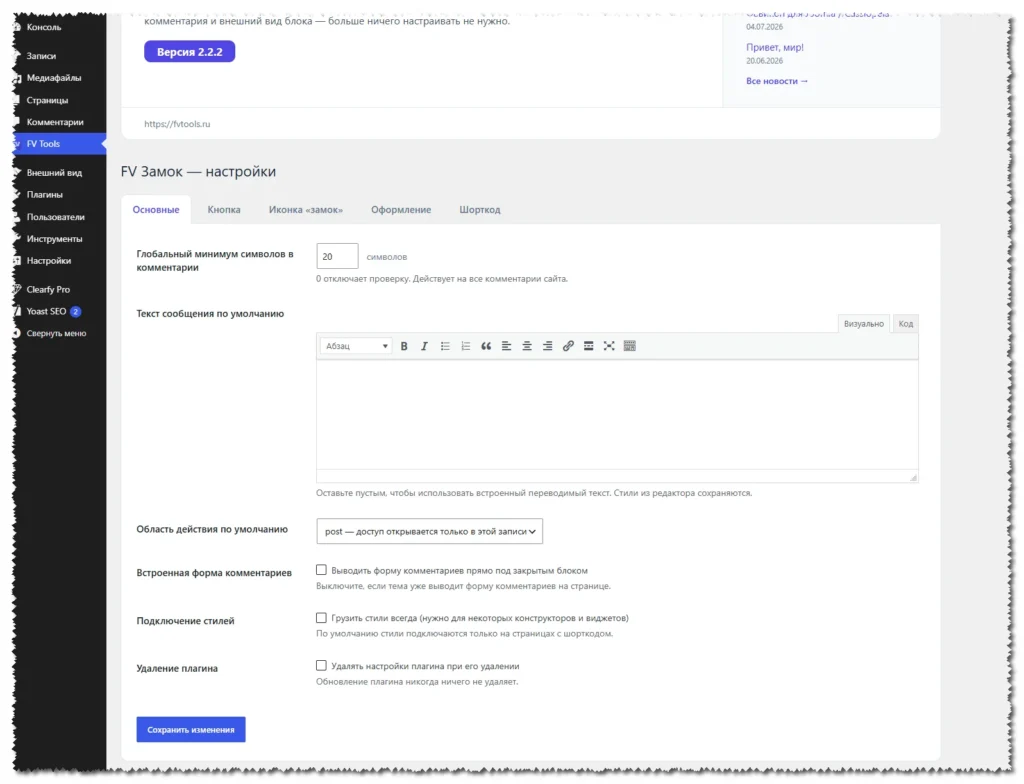This screenshot has width=1024, height=784.
Task: Tick delete plugin settings on uninstall
Action: pos(321,666)
